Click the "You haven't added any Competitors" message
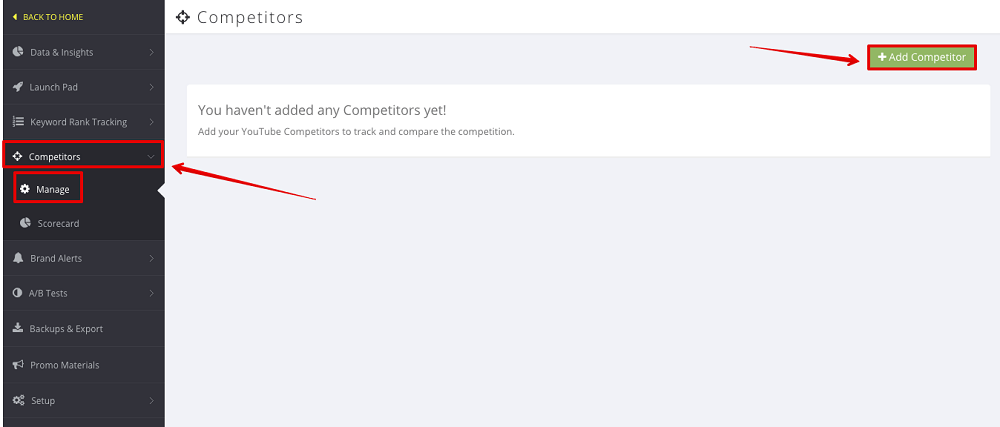 [322, 110]
